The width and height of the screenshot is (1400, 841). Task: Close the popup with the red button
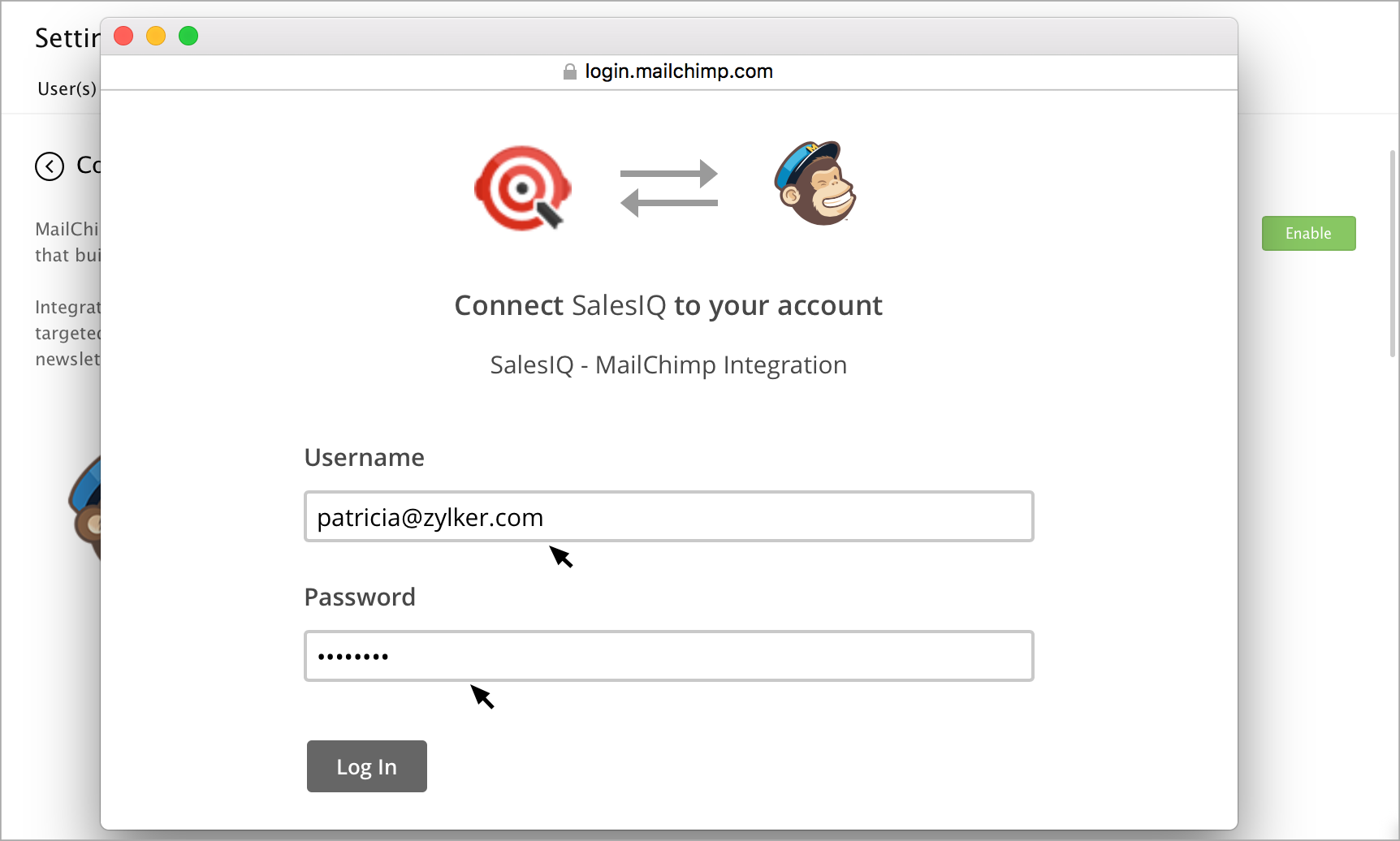pos(123,36)
